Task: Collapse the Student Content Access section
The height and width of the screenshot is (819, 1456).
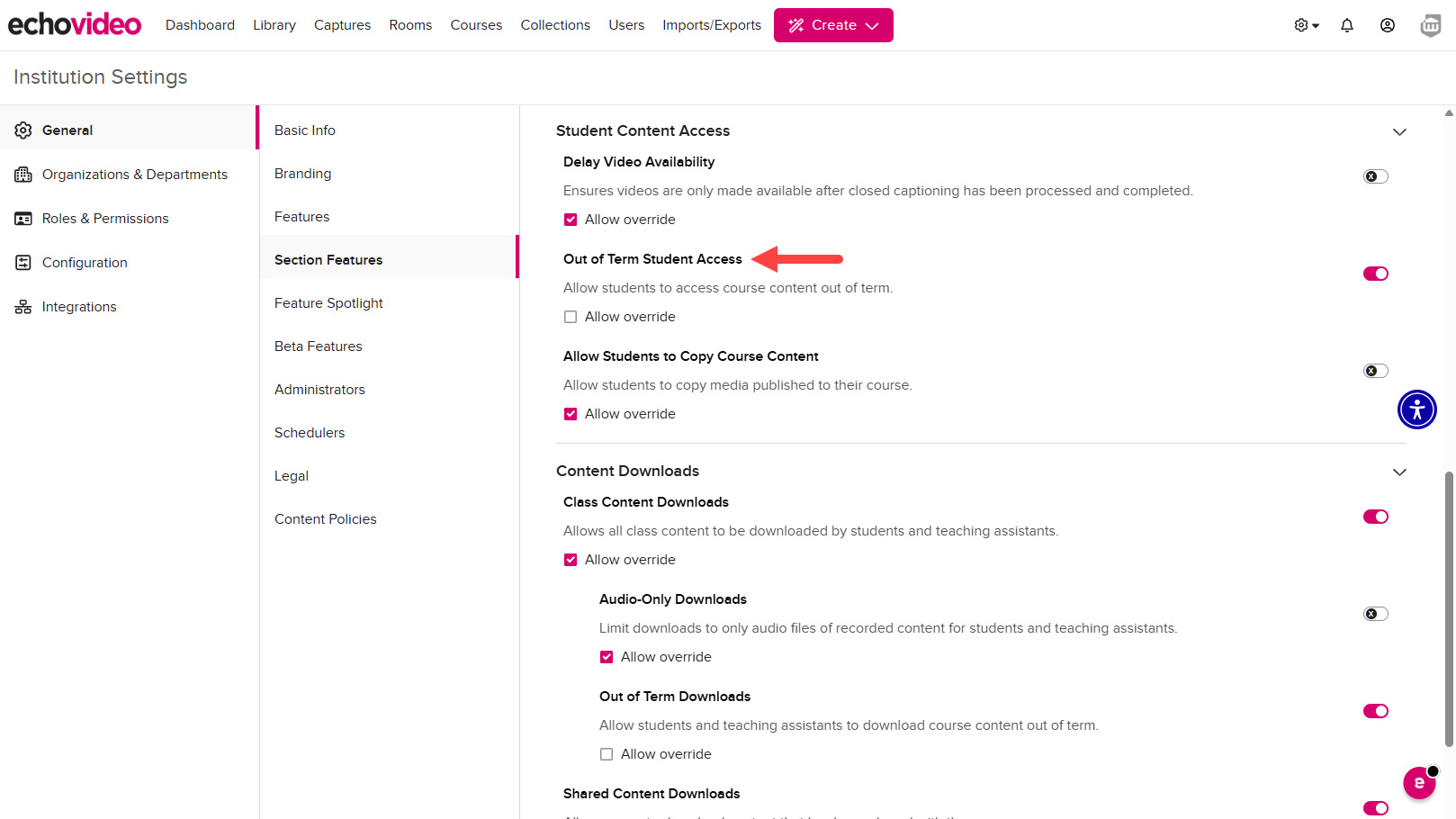Action: pos(1399,131)
